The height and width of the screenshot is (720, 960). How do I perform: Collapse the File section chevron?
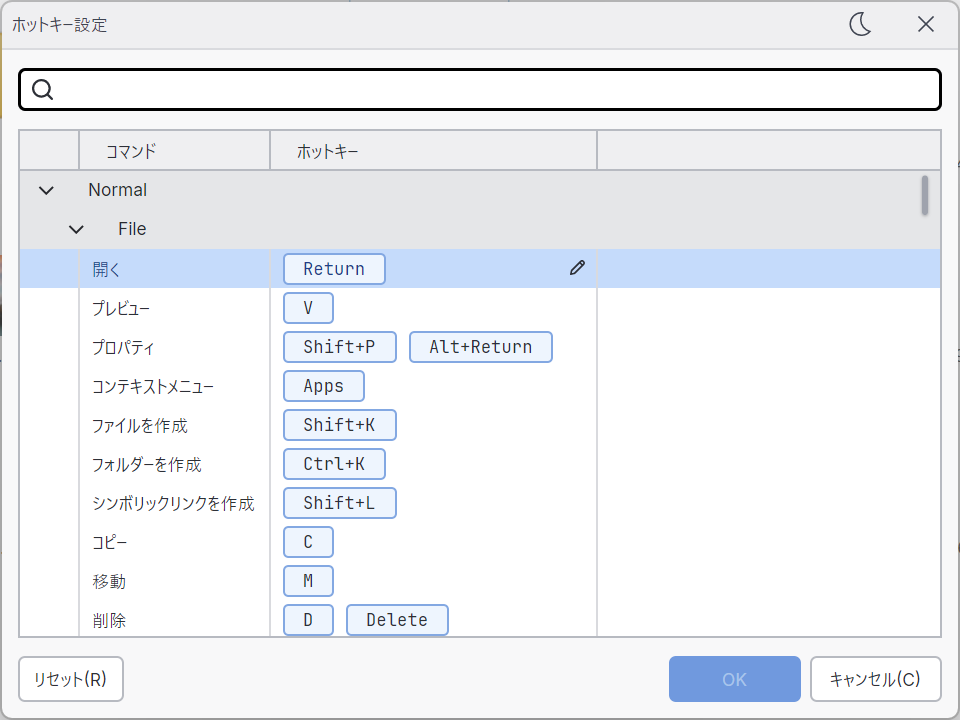click(x=76, y=229)
